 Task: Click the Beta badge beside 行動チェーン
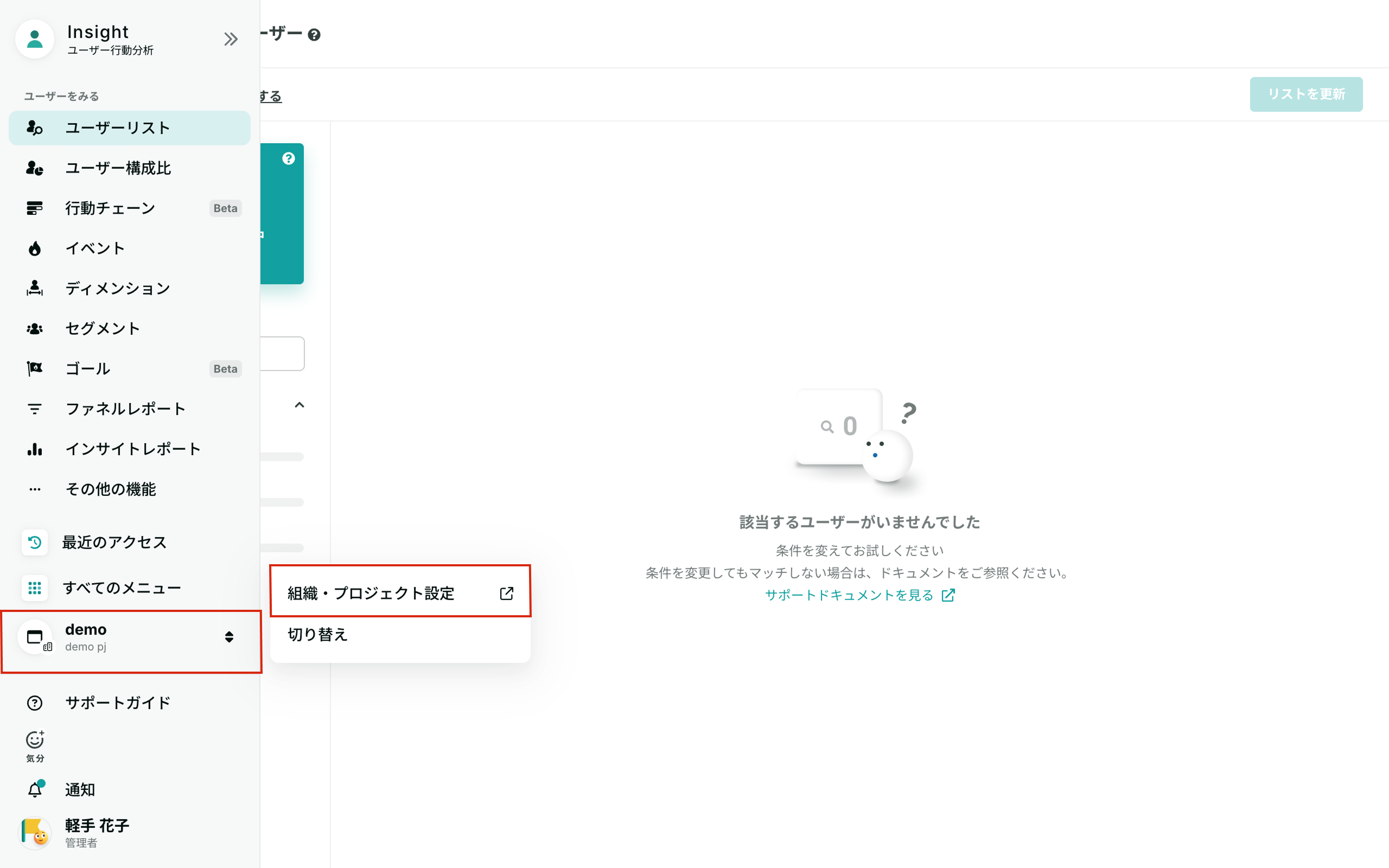(x=226, y=208)
